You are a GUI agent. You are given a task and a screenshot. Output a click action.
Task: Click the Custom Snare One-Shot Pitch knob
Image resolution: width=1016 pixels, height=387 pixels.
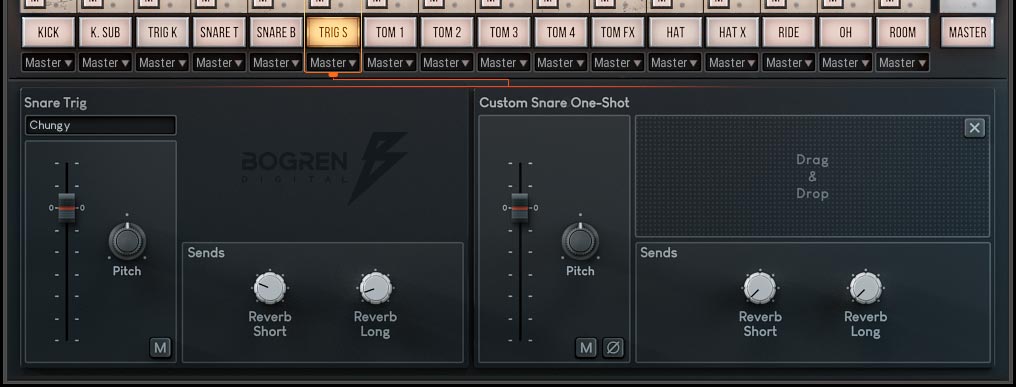[x=581, y=240]
